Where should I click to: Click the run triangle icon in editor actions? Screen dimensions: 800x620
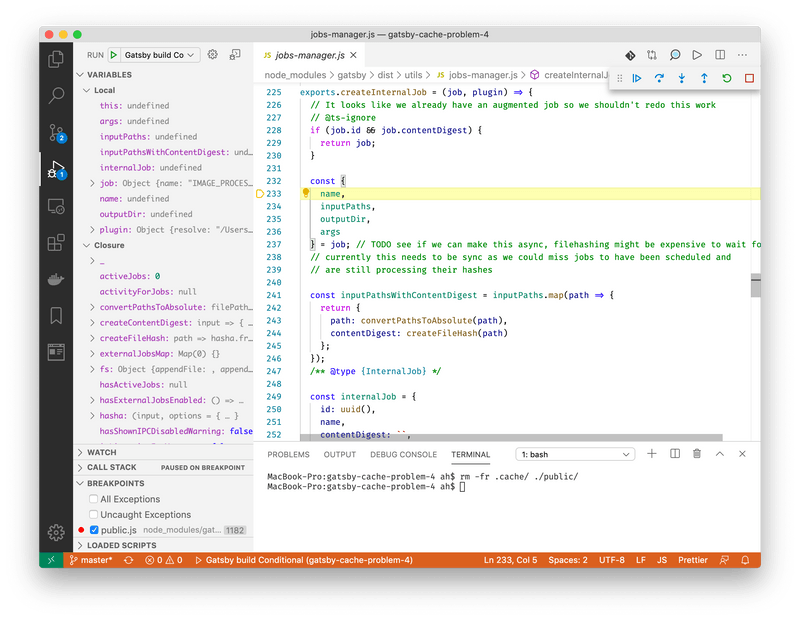pos(697,55)
